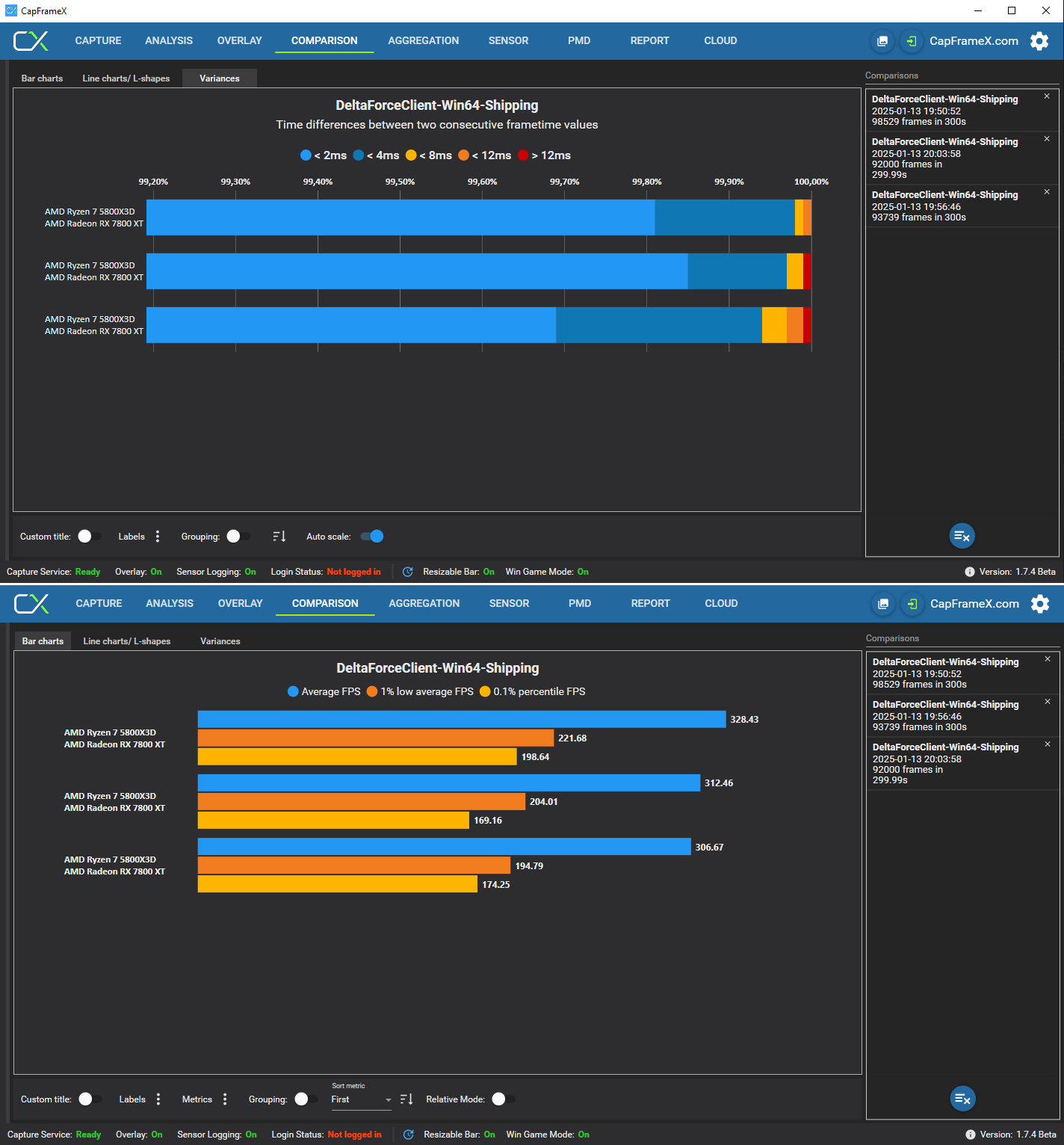Viewport: 1064px width, 1145px height.
Task: Remove 19:56:46 comparison in bottom window
Action: point(1048,702)
